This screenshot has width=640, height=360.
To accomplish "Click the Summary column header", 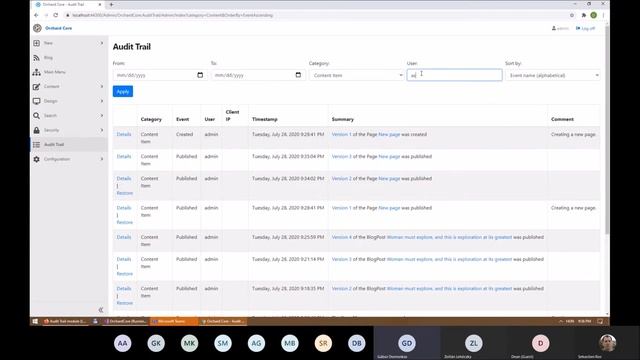I will click(x=343, y=119).
